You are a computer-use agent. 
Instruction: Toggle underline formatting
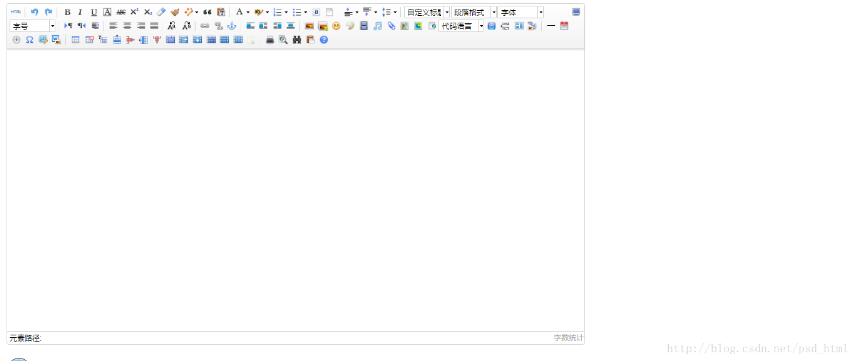(x=93, y=12)
